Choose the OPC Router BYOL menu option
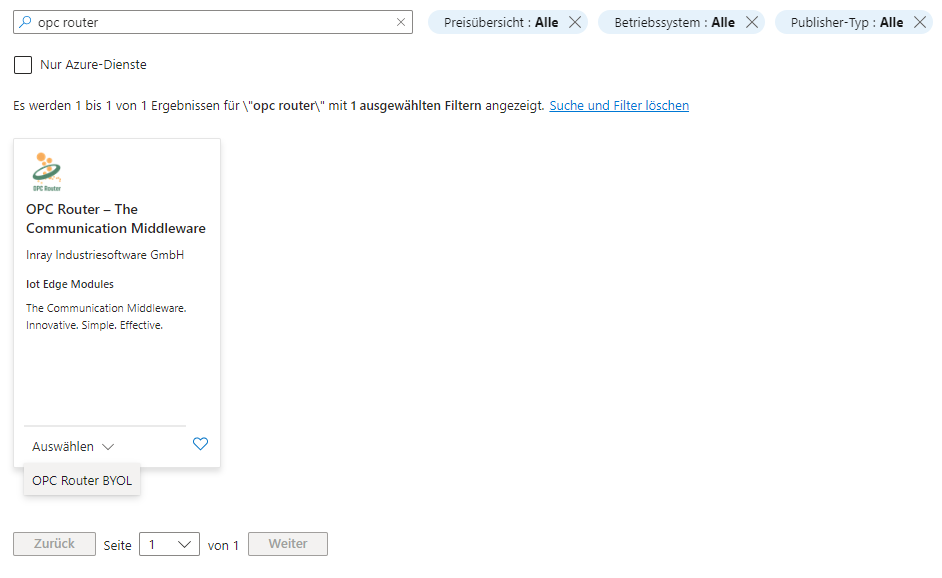The image size is (942, 578). click(x=82, y=480)
